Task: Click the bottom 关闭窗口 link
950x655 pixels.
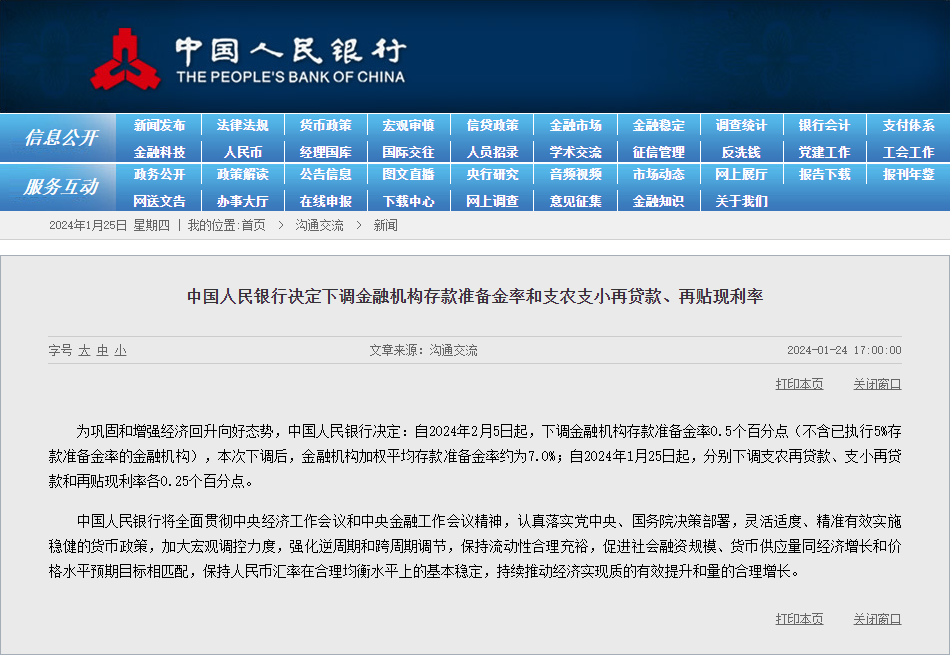Action: (x=877, y=619)
